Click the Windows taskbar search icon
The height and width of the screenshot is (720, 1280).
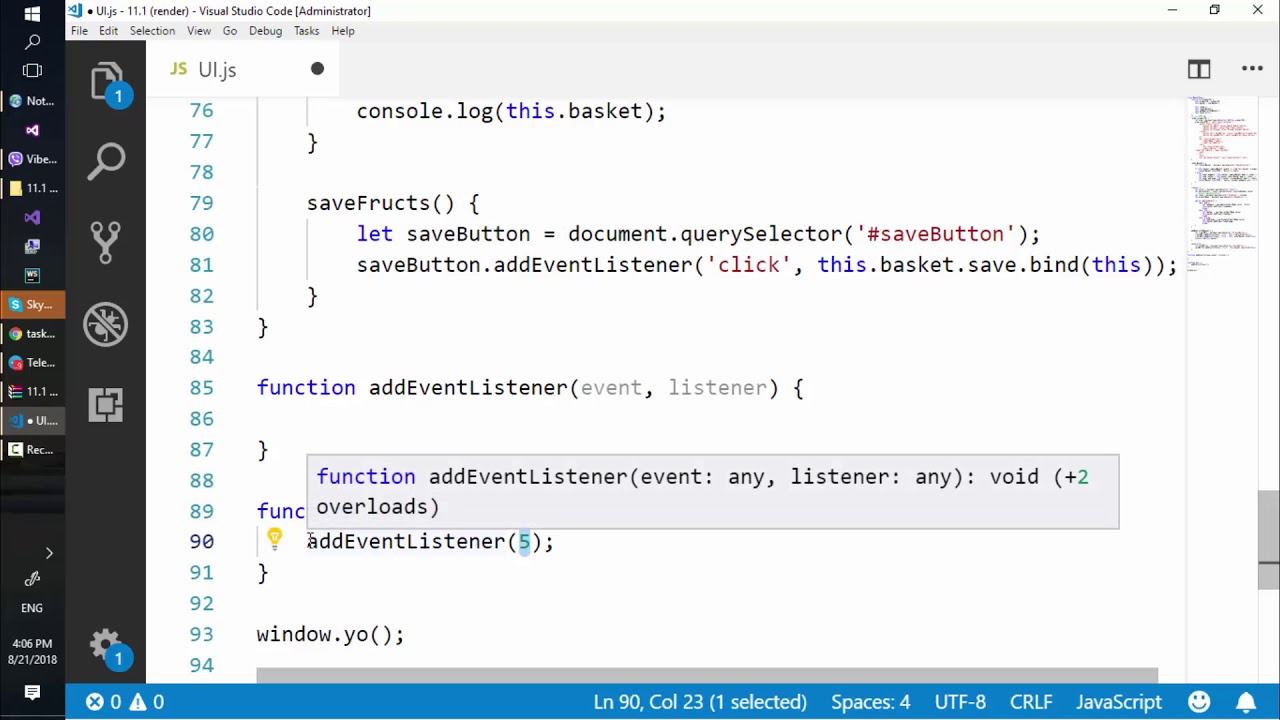click(32, 42)
